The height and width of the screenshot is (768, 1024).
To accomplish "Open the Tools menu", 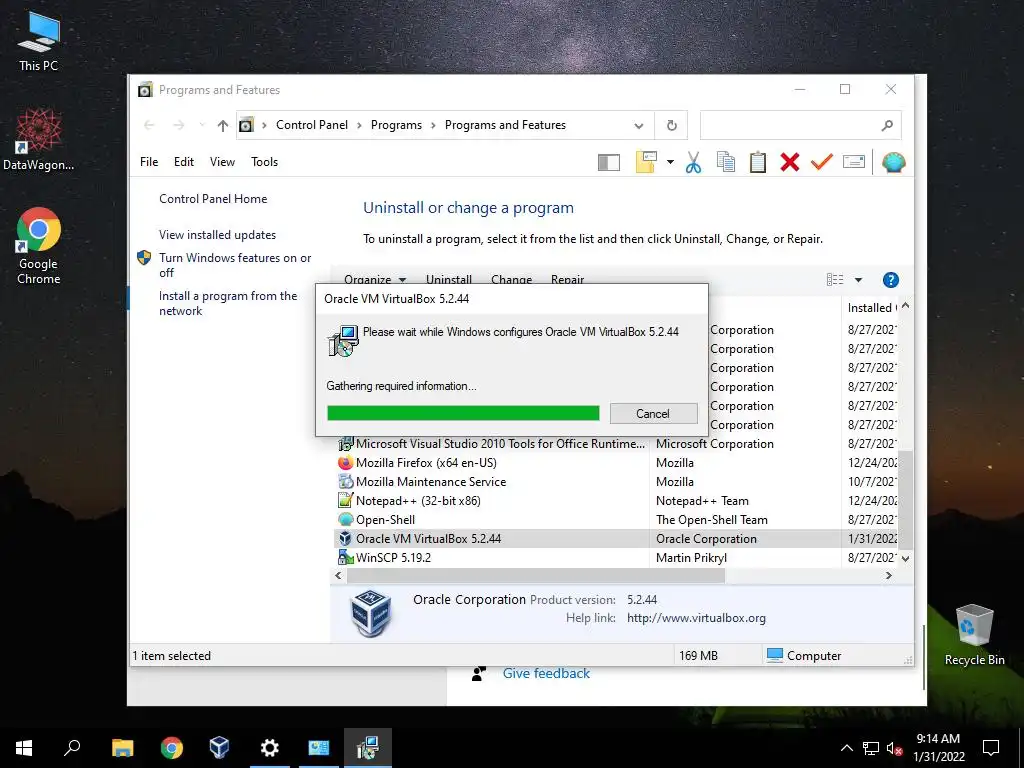I will 264,162.
